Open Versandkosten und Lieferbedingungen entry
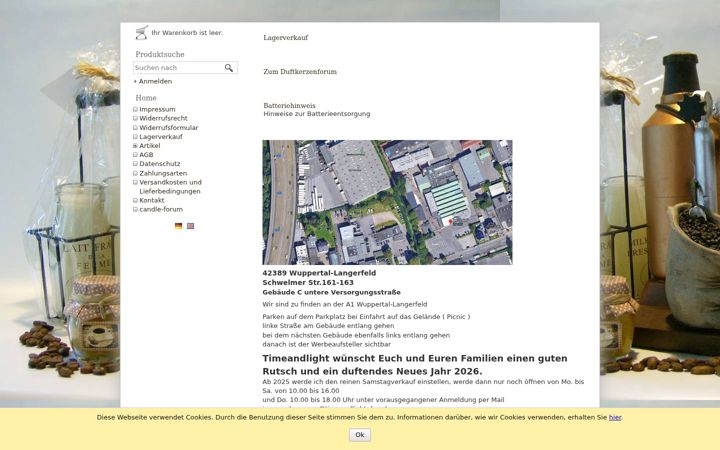 [170, 187]
